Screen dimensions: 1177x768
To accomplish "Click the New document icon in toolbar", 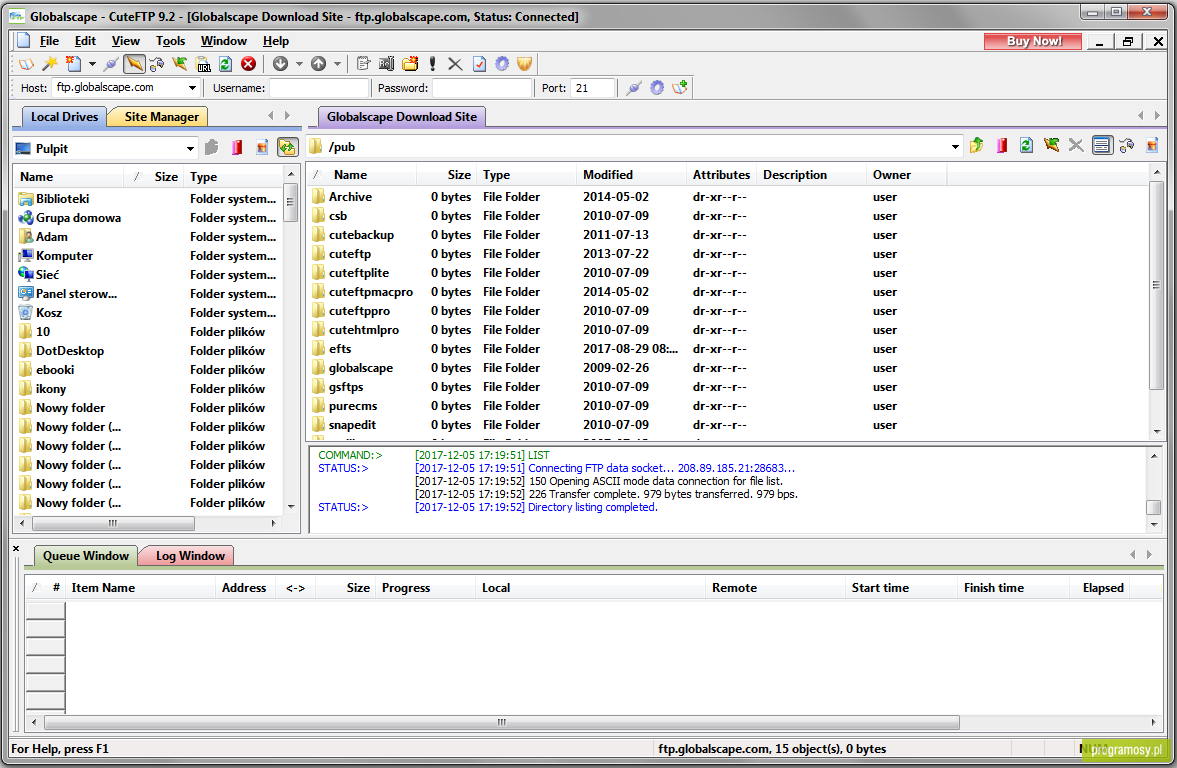I will pyautogui.click(x=74, y=64).
